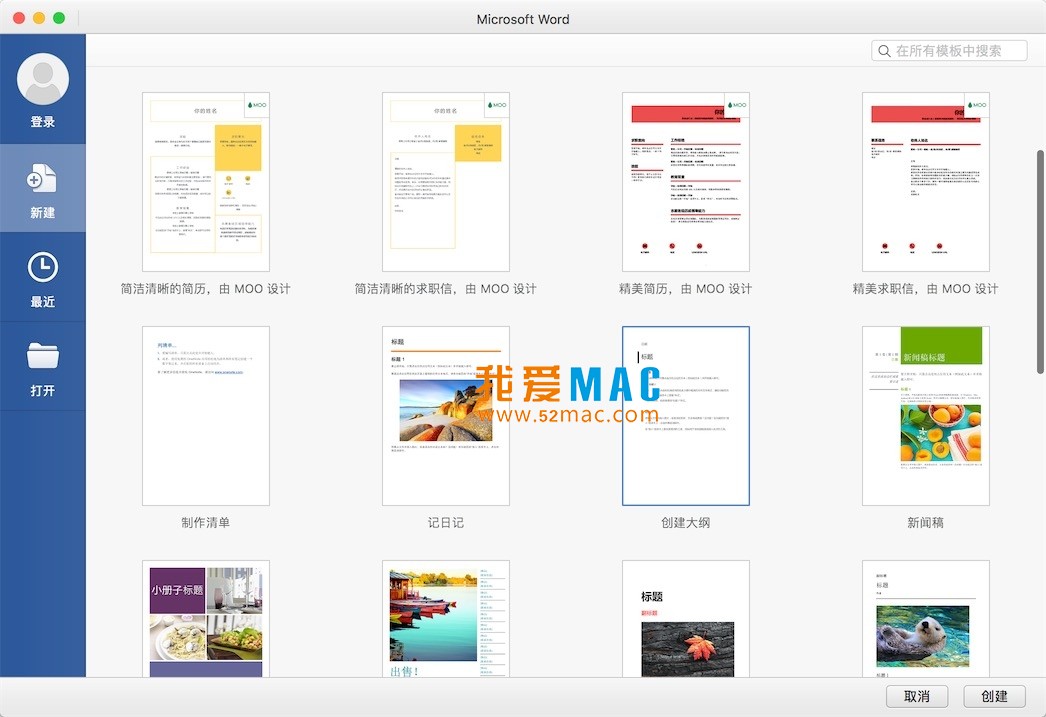Click the template gallery vertical scrollbar

click(x=1041, y=262)
